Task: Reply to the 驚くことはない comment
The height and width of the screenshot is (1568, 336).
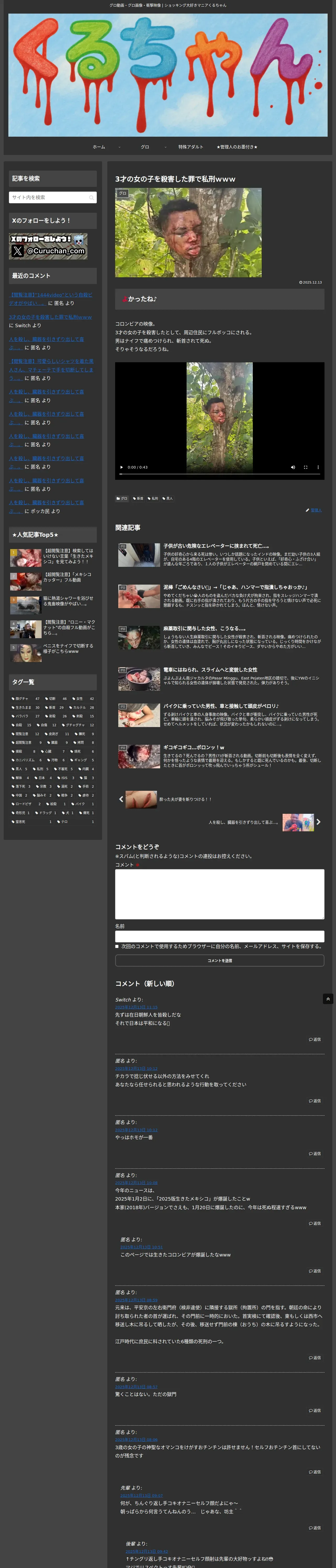Action: pyautogui.click(x=315, y=1410)
